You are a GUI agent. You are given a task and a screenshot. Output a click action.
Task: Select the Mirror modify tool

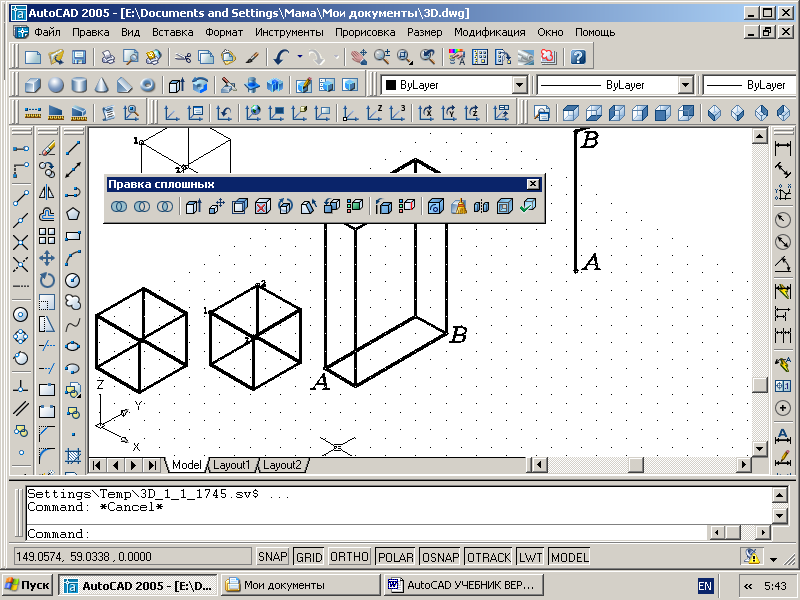(x=47, y=192)
